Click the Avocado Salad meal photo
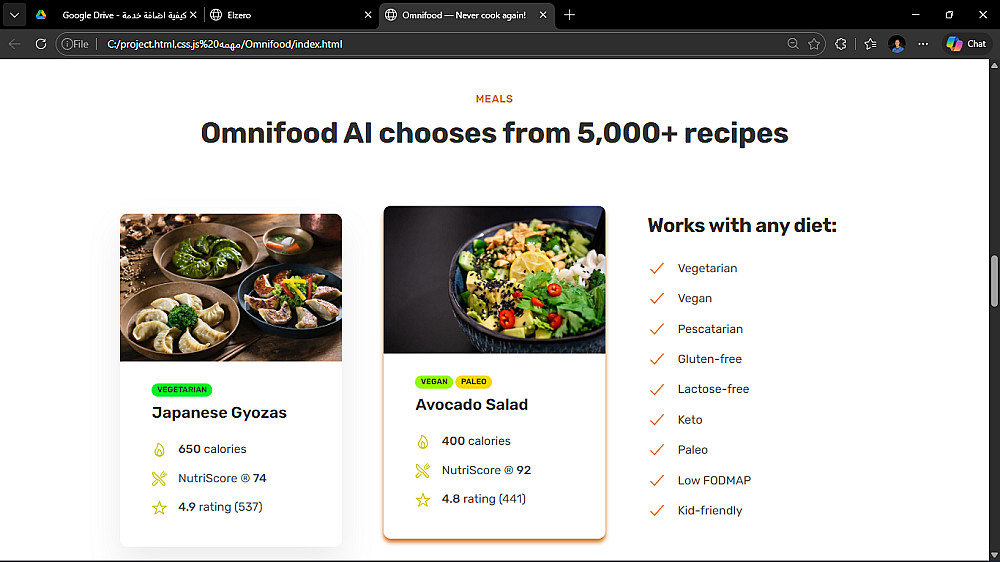The image size is (1000, 562). (494, 280)
